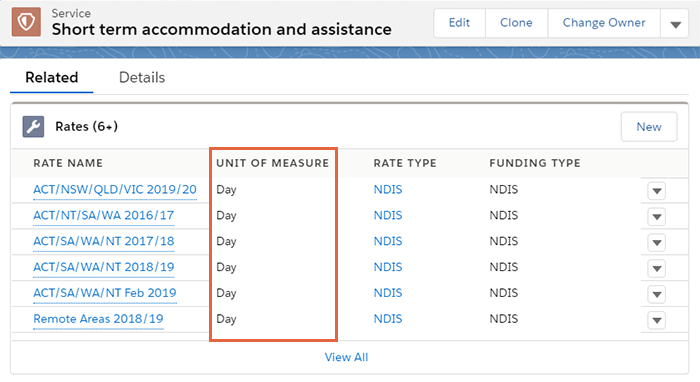Click NDIS rate type in Remote Areas row
The height and width of the screenshot is (382, 700).
click(388, 319)
